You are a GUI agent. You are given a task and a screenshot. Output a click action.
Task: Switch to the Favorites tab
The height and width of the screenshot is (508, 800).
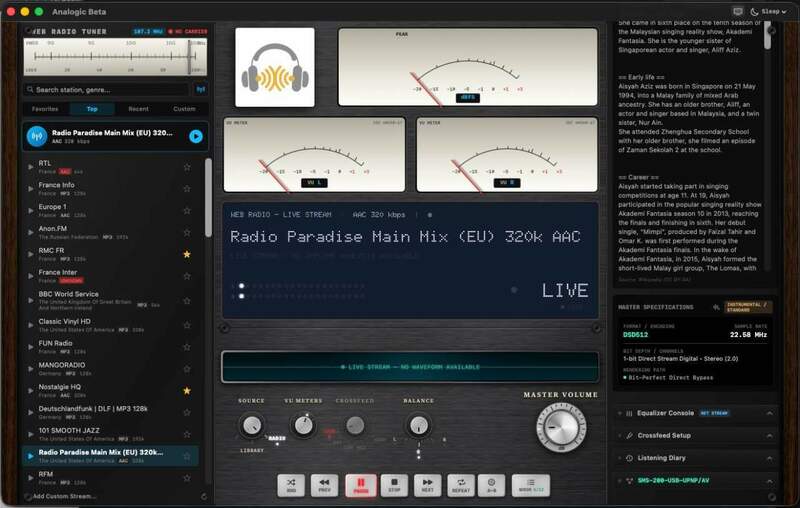pyautogui.click(x=45, y=109)
